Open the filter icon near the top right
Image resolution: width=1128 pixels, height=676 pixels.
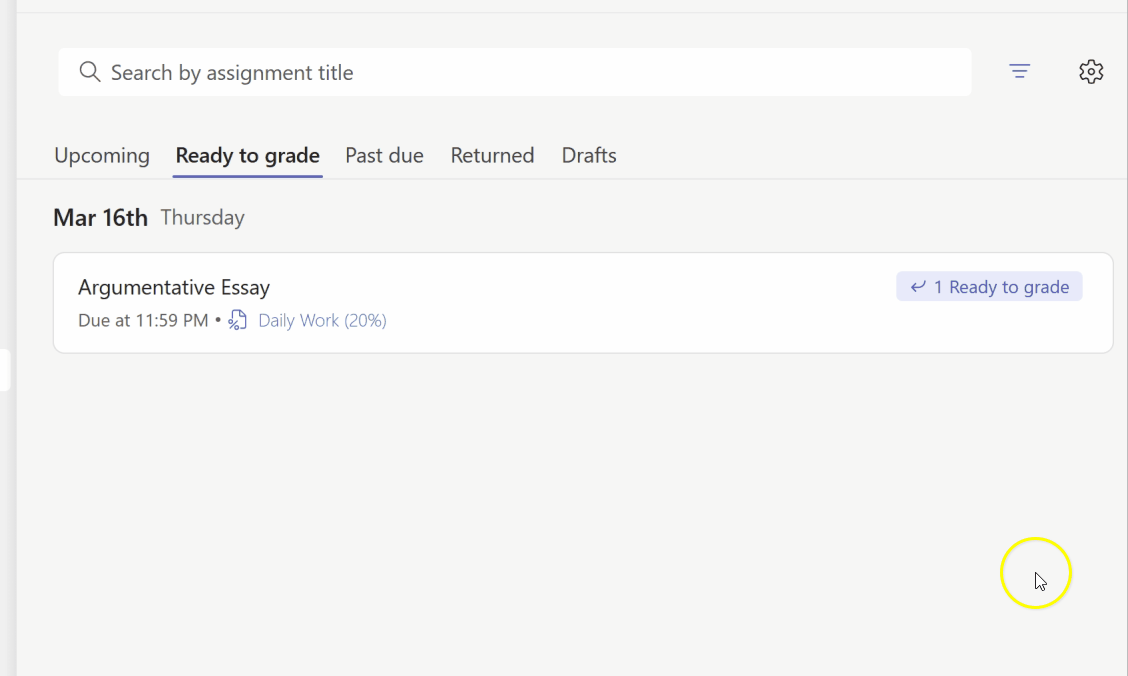1019,71
